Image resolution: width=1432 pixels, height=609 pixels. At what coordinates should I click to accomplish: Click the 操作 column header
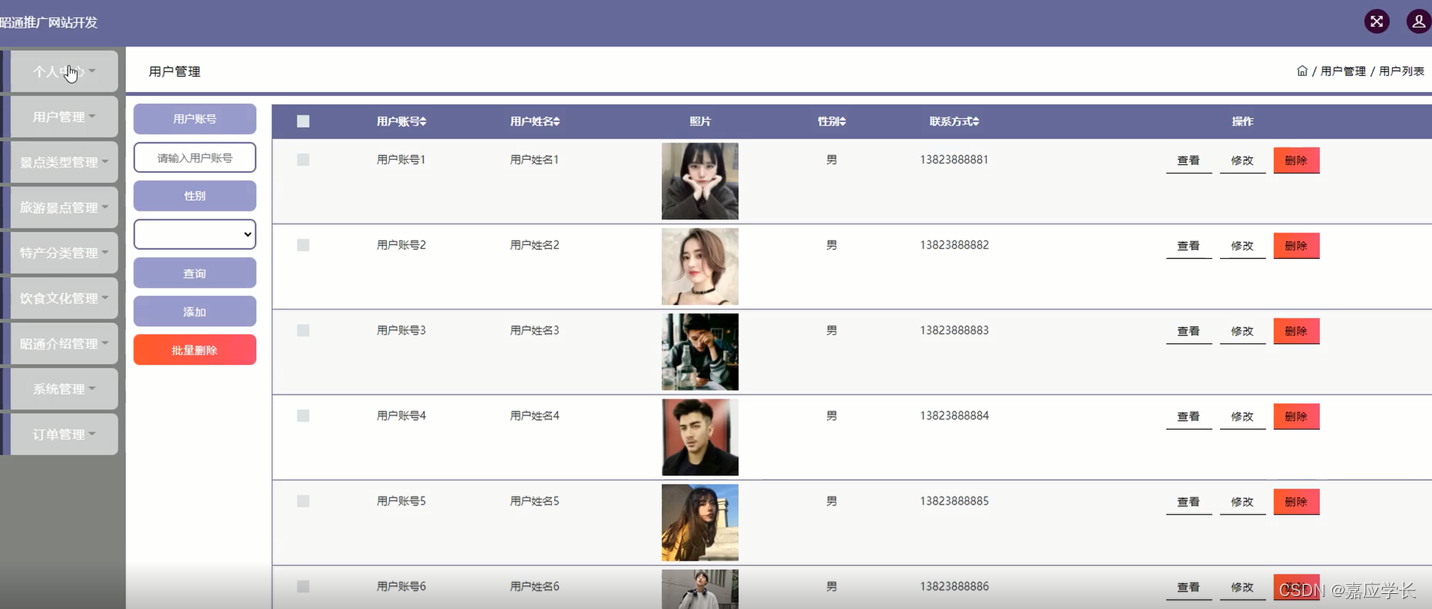[x=1242, y=122]
